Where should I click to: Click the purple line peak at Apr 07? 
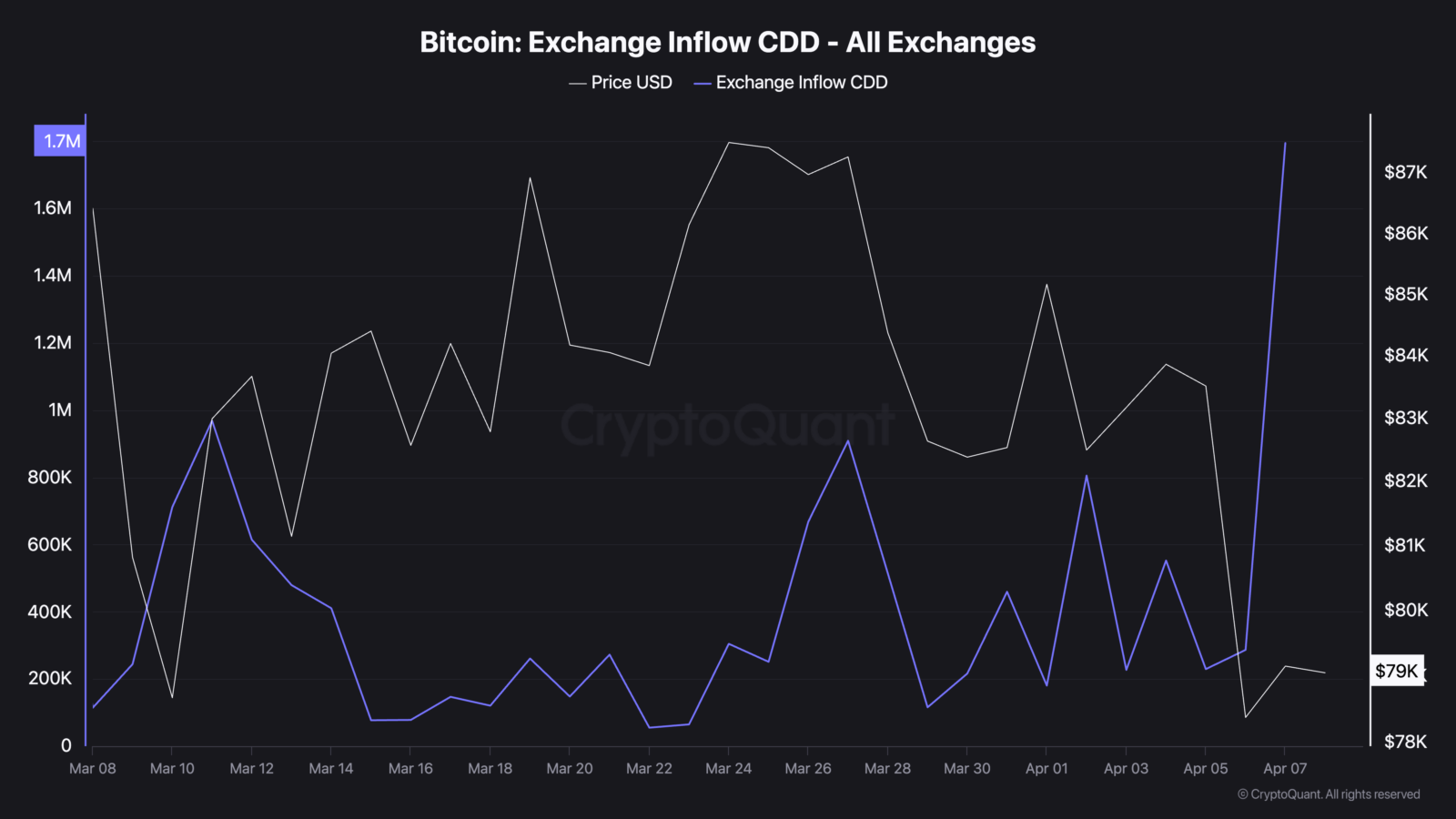pyautogui.click(x=1285, y=143)
